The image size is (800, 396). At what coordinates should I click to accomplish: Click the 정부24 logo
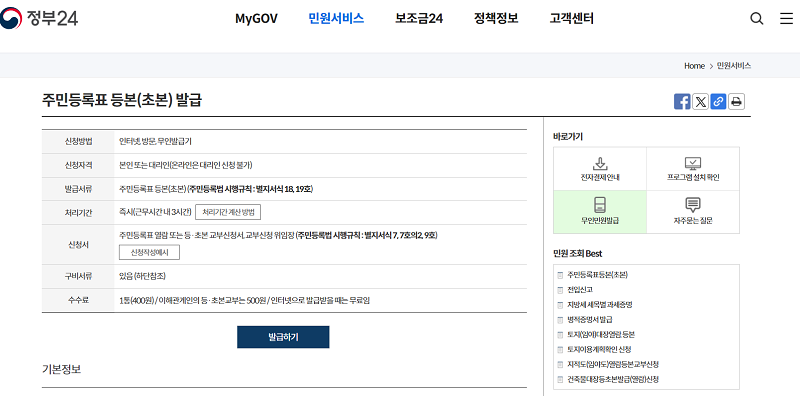pos(39,18)
